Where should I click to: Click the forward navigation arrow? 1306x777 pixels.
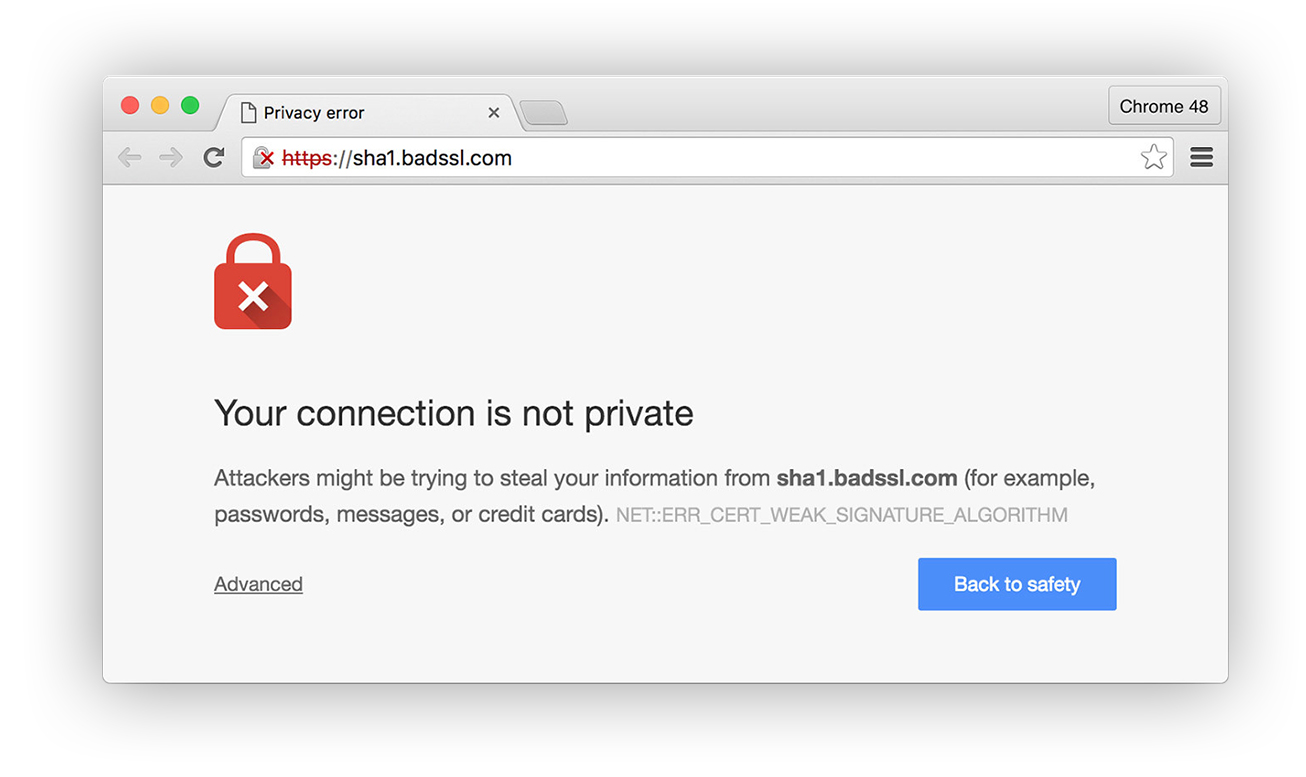pyautogui.click(x=171, y=157)
